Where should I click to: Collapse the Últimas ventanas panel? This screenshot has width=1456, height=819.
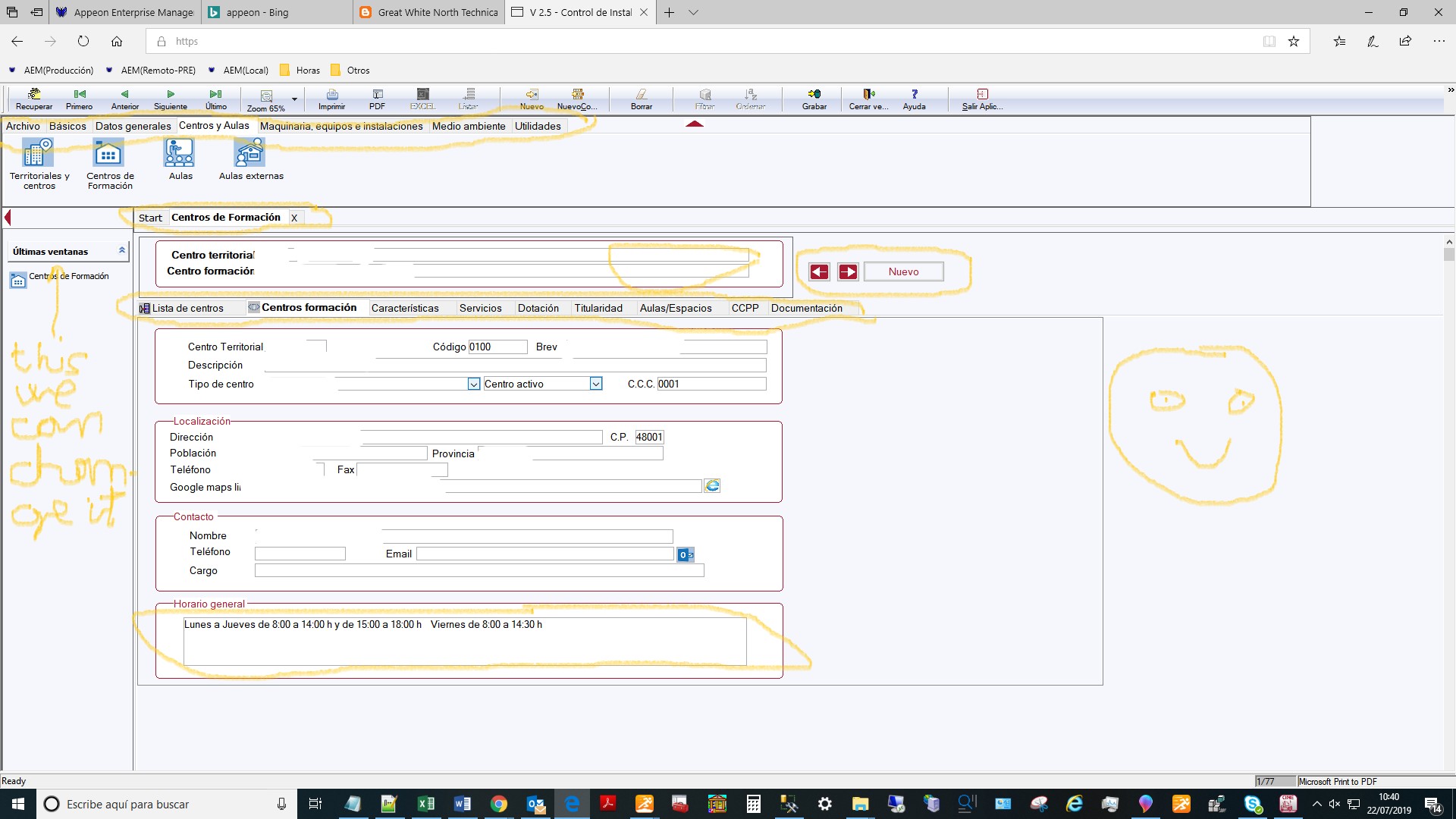click(x=121, y=251)
